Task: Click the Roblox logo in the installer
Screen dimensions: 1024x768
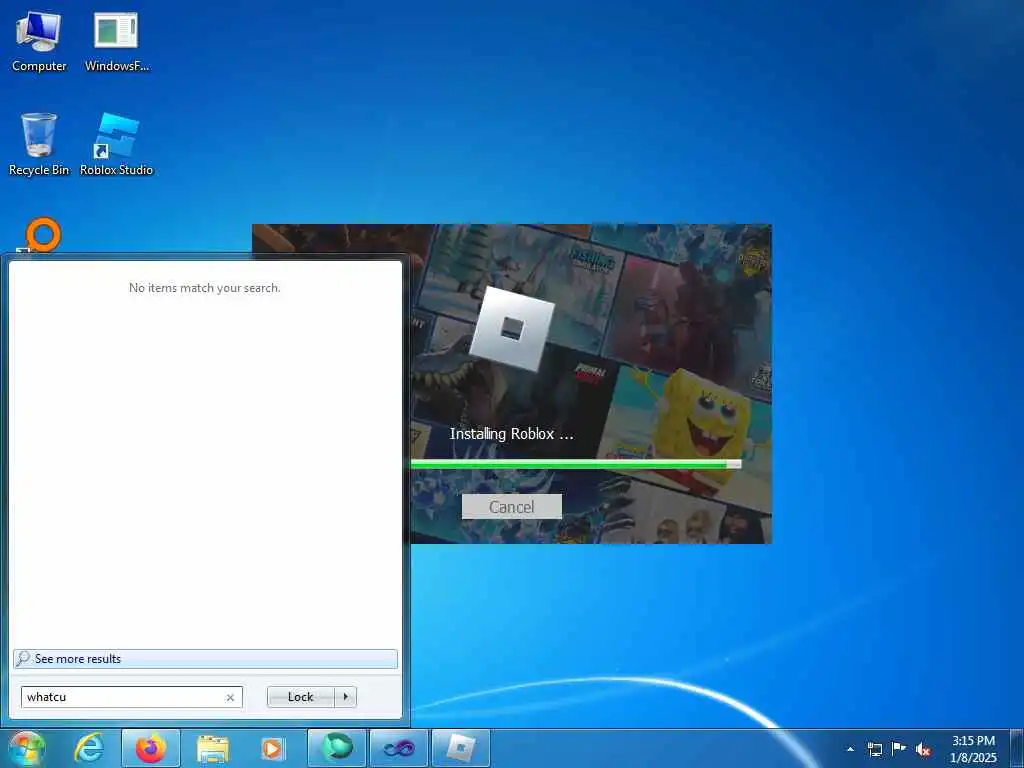Action: coord(512,328)
